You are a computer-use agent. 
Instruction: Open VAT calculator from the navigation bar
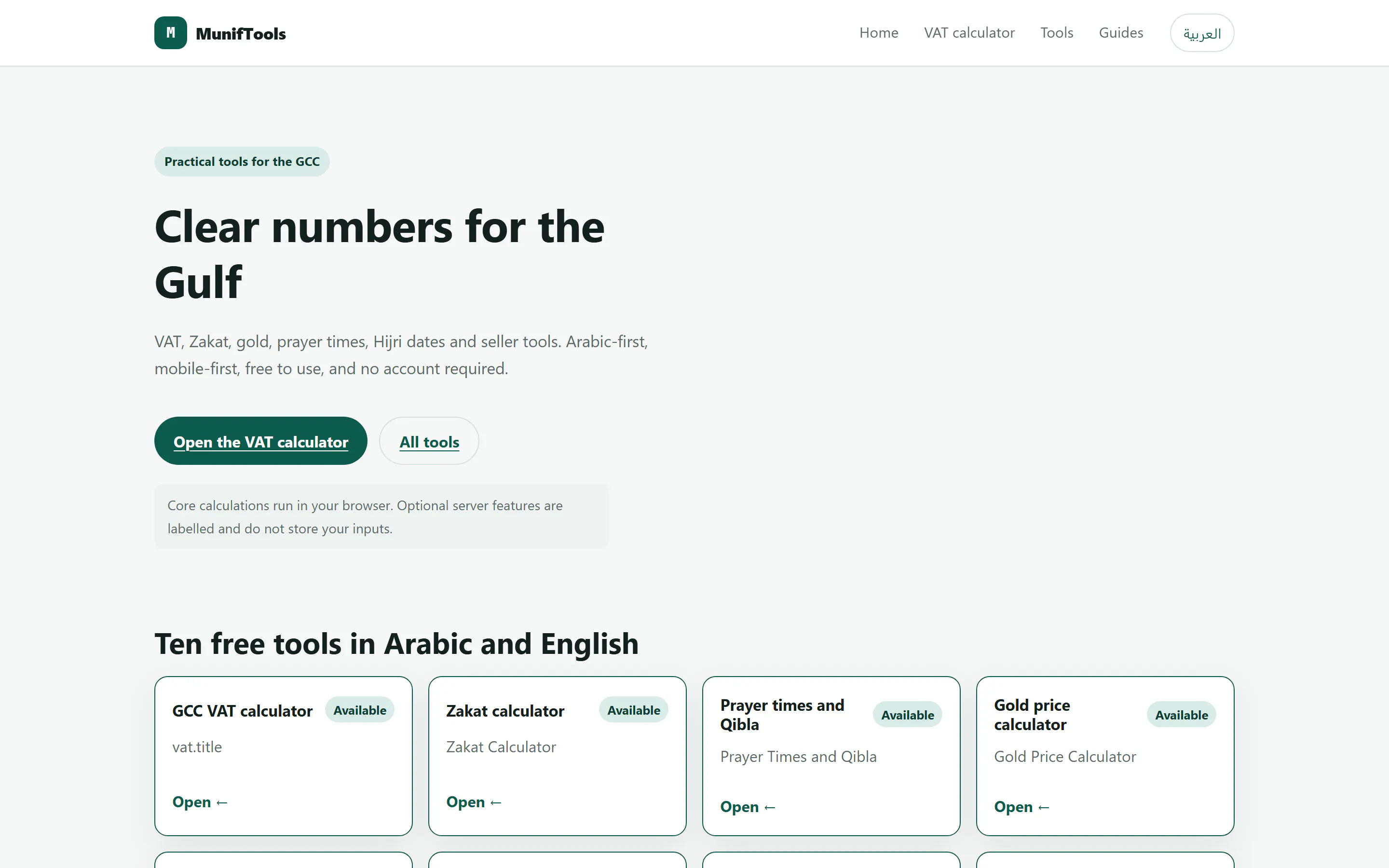[969, 33]
